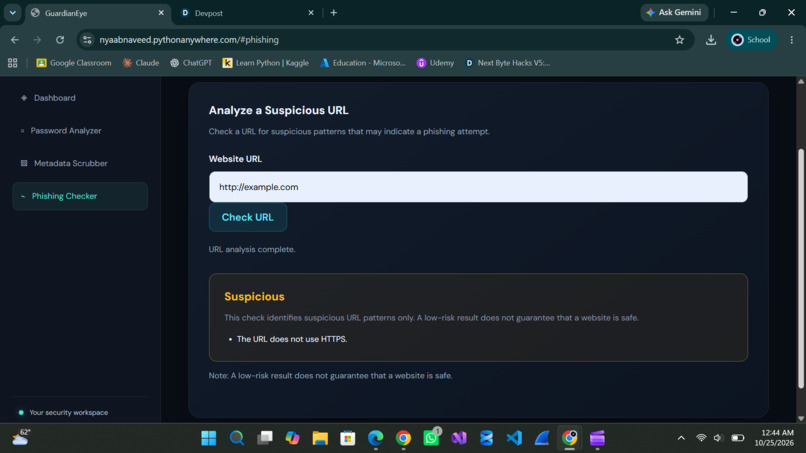Bookmark this page with star icon
The image size is (806, 453).
(680, 40)
